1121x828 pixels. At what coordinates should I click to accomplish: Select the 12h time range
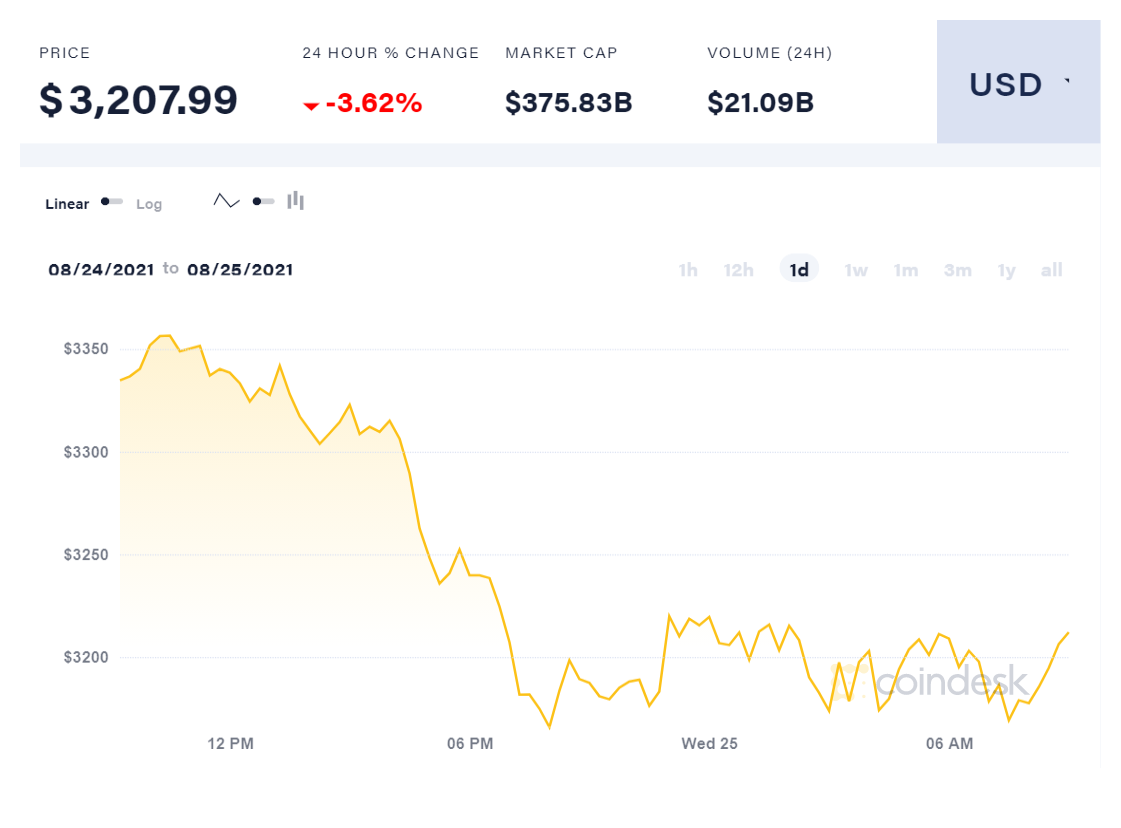tap(739, 270)
